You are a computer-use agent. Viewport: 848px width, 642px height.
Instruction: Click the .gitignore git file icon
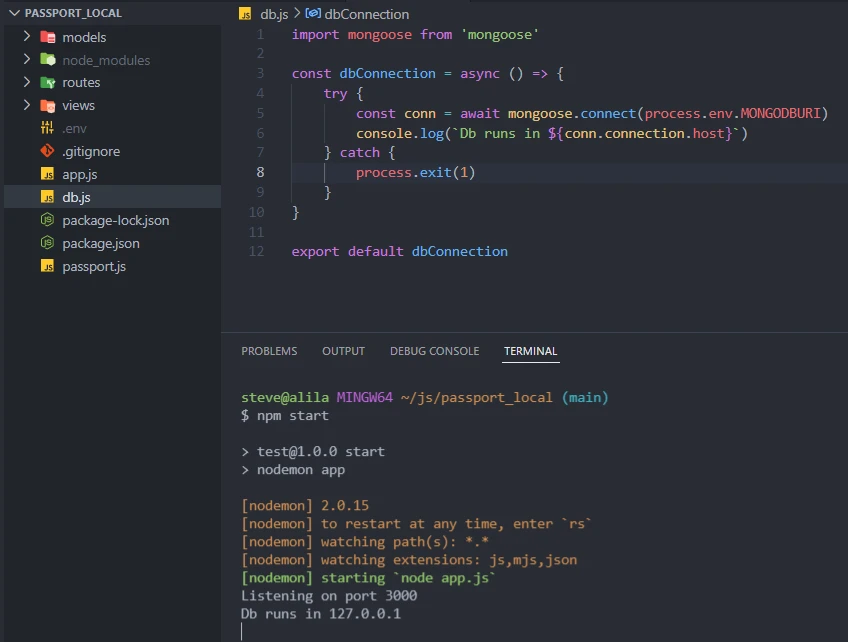point(47,151)
